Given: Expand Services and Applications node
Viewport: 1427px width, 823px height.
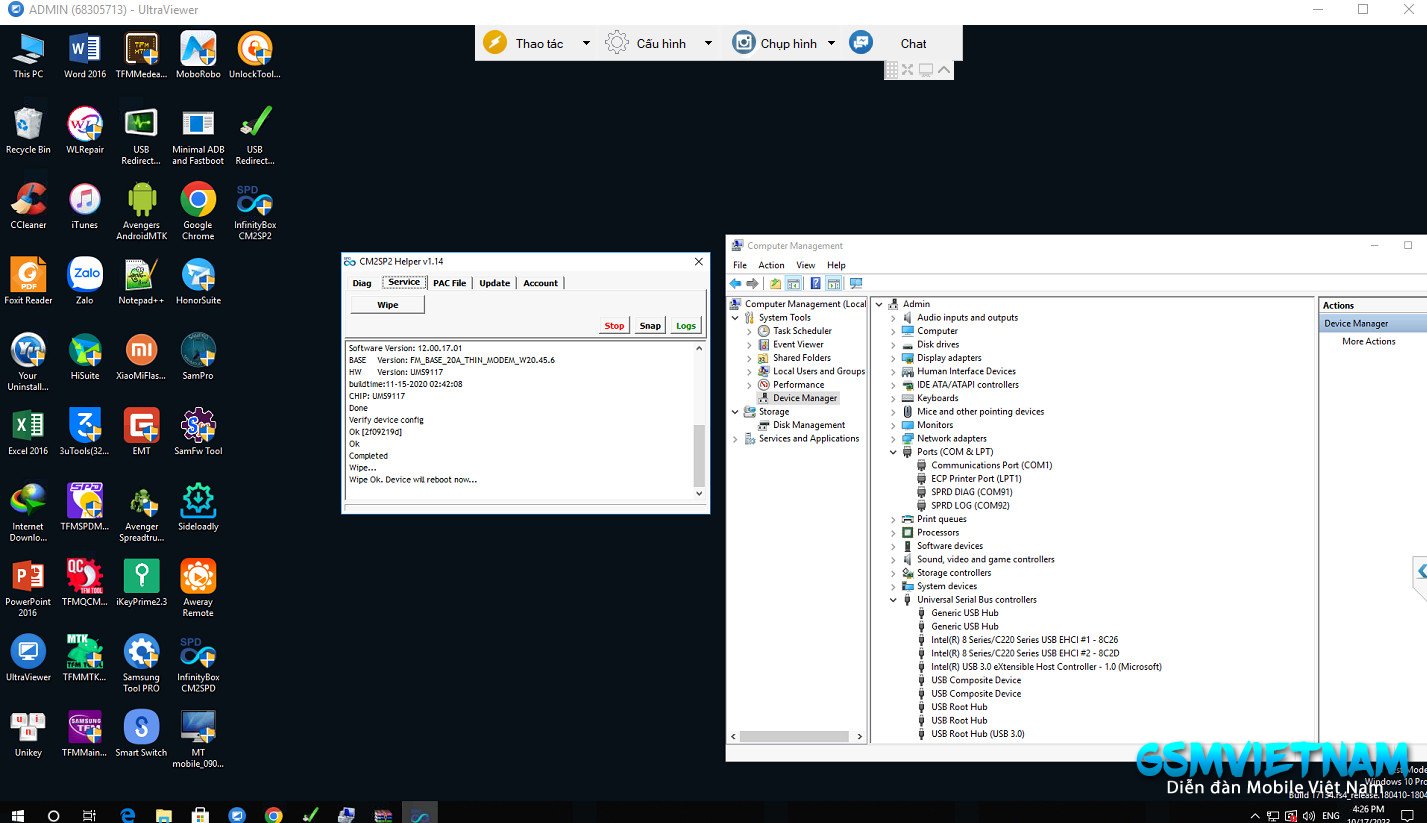Looking at the screenshot, I should (x=735, y=439).
